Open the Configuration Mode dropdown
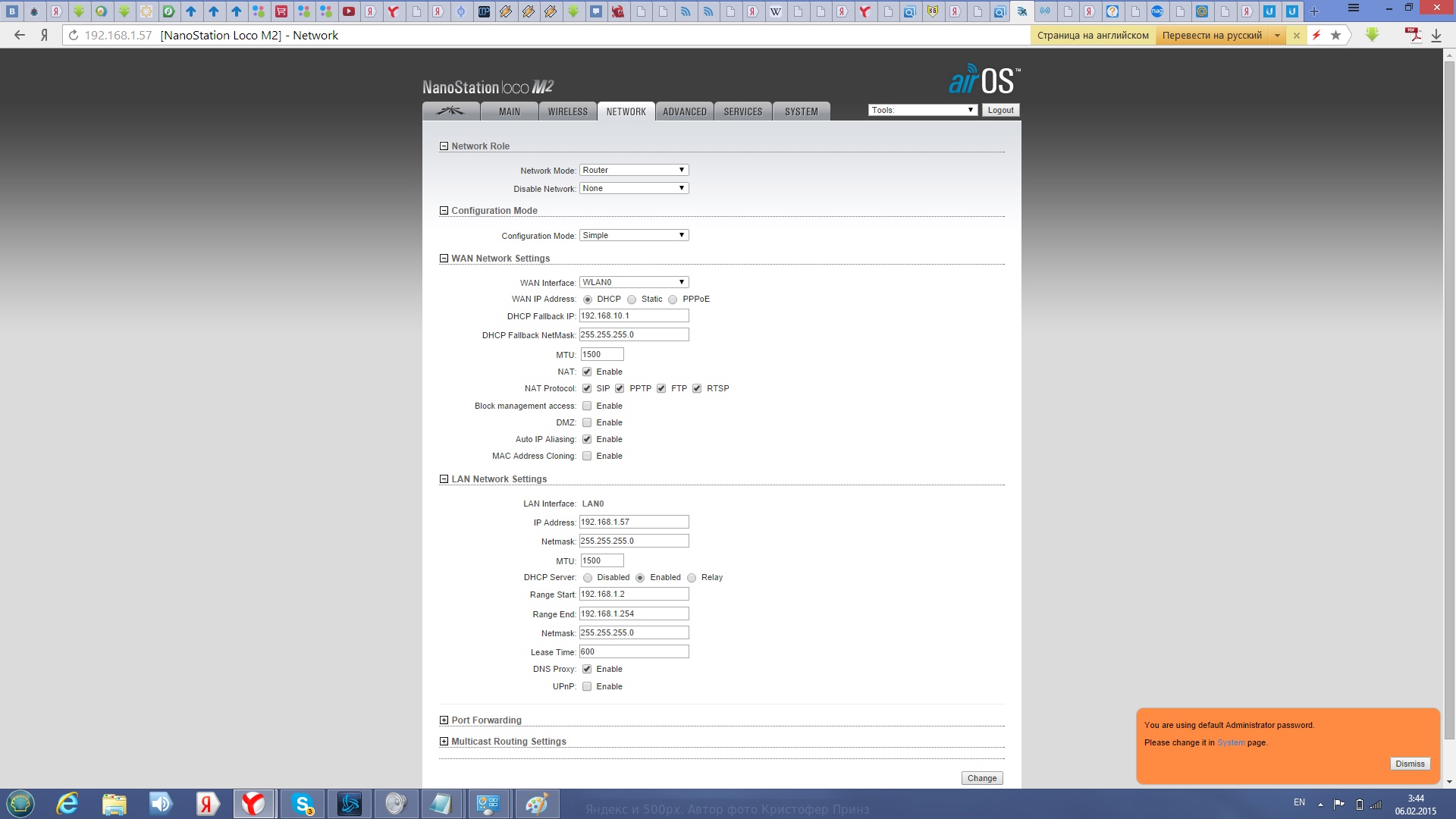The width and height of the screenshot is (1456, 819). 634,235
